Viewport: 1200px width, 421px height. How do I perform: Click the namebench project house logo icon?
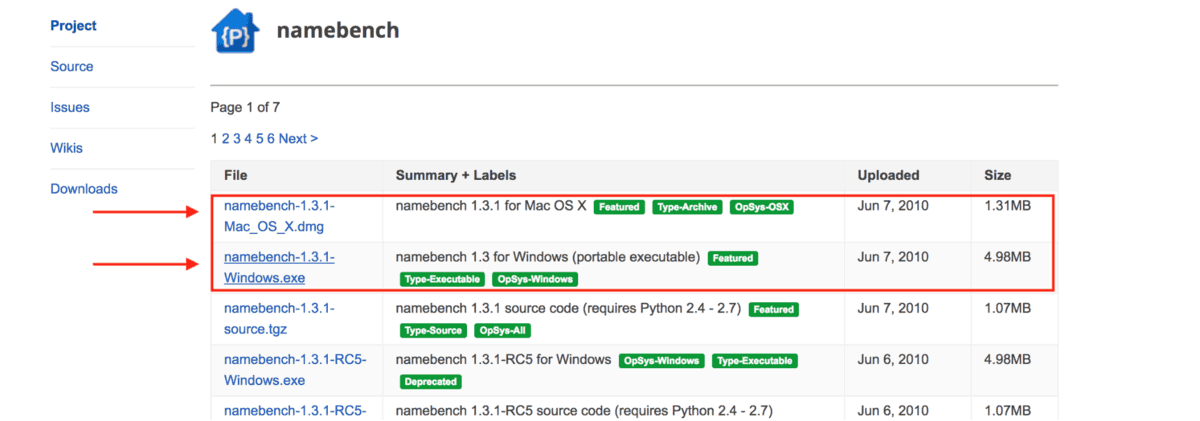pos(235,31)
